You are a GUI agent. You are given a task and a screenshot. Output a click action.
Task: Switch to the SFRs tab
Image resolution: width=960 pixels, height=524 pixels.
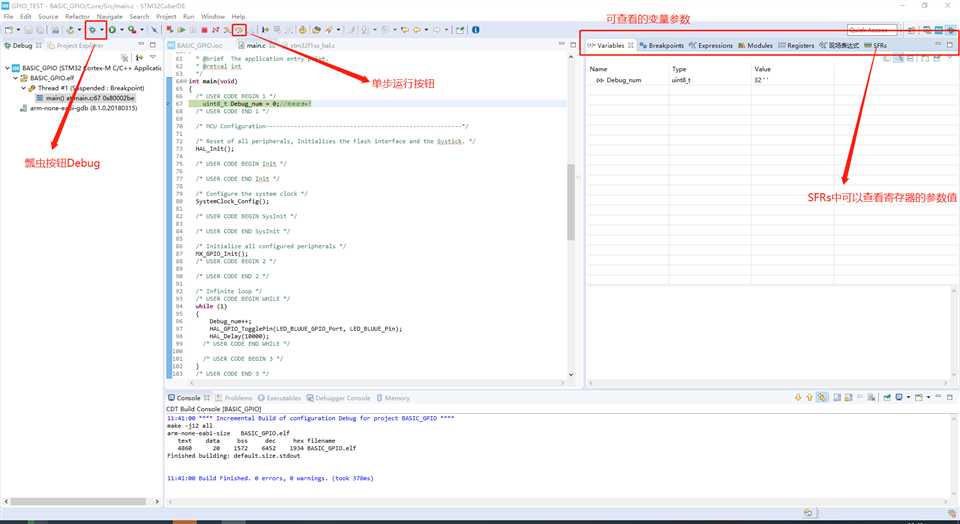pyautogui.click(x=876, y=45)
